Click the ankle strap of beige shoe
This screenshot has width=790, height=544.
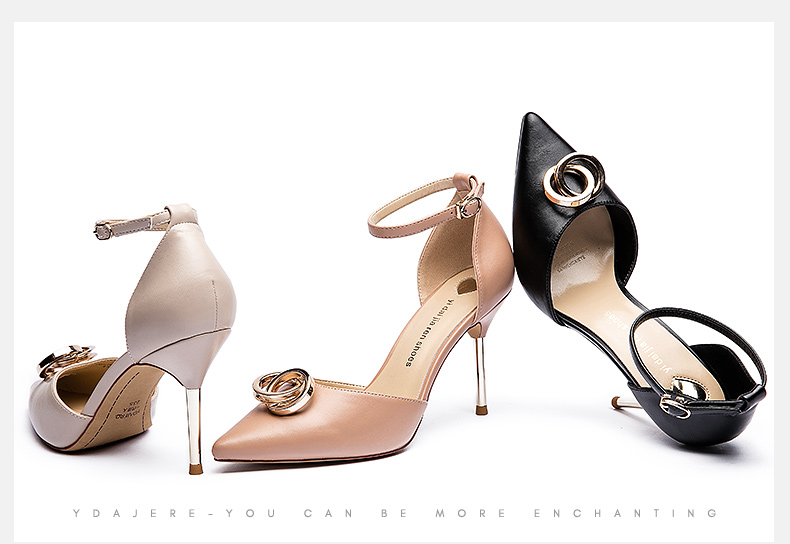(x=145, y=222)
